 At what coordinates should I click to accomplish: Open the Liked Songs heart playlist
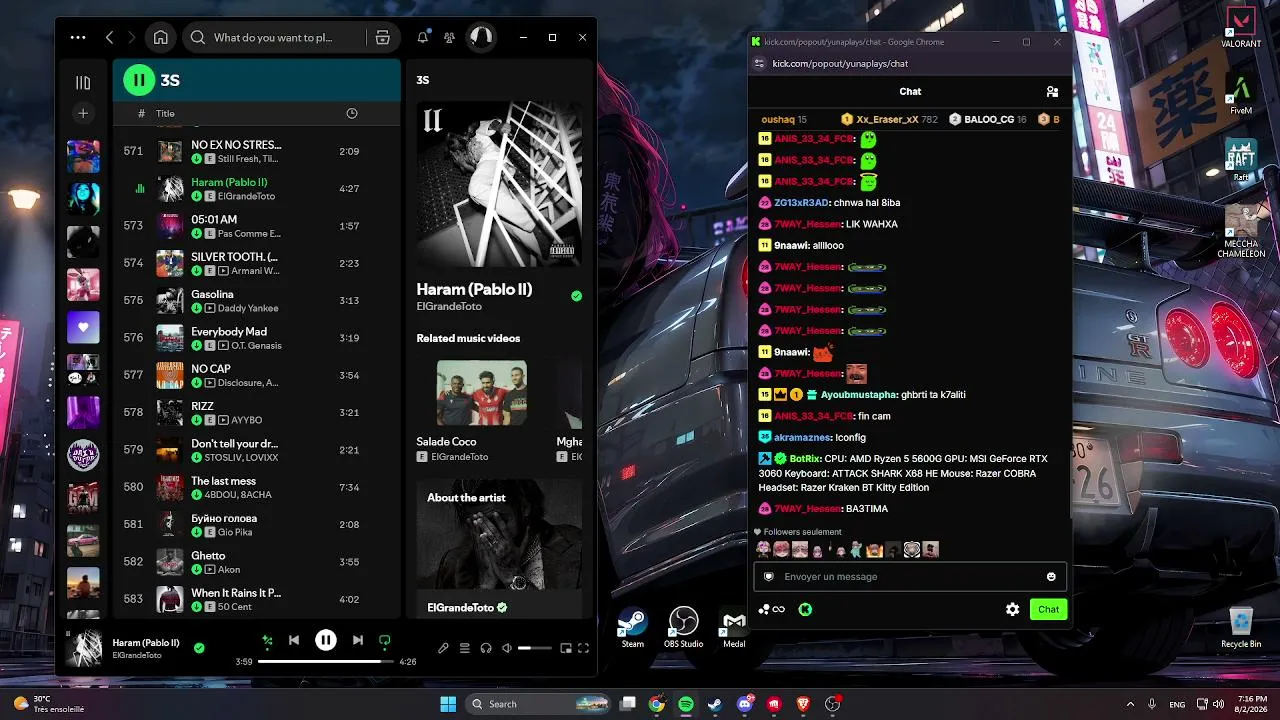(83, 327)
